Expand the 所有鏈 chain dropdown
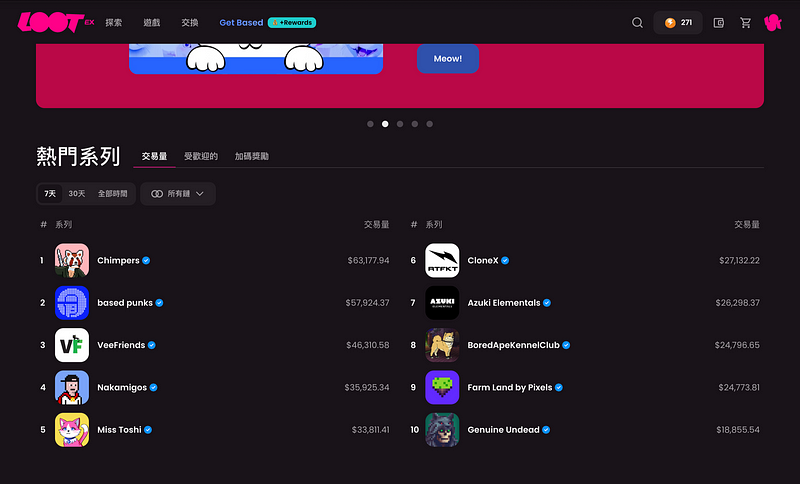 (178, 194)
